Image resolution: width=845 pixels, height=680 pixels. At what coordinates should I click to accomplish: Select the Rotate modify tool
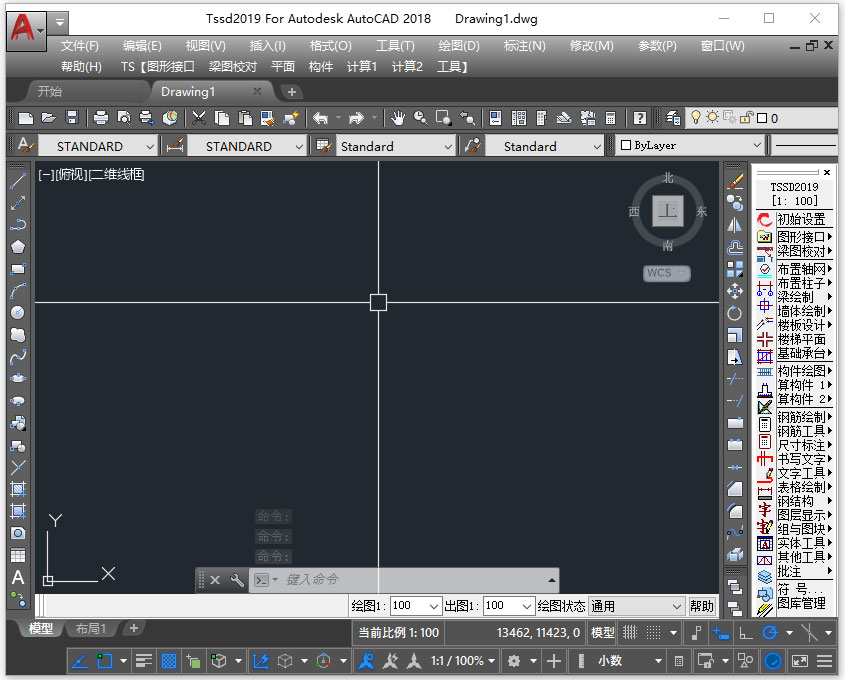click(735, 313)
